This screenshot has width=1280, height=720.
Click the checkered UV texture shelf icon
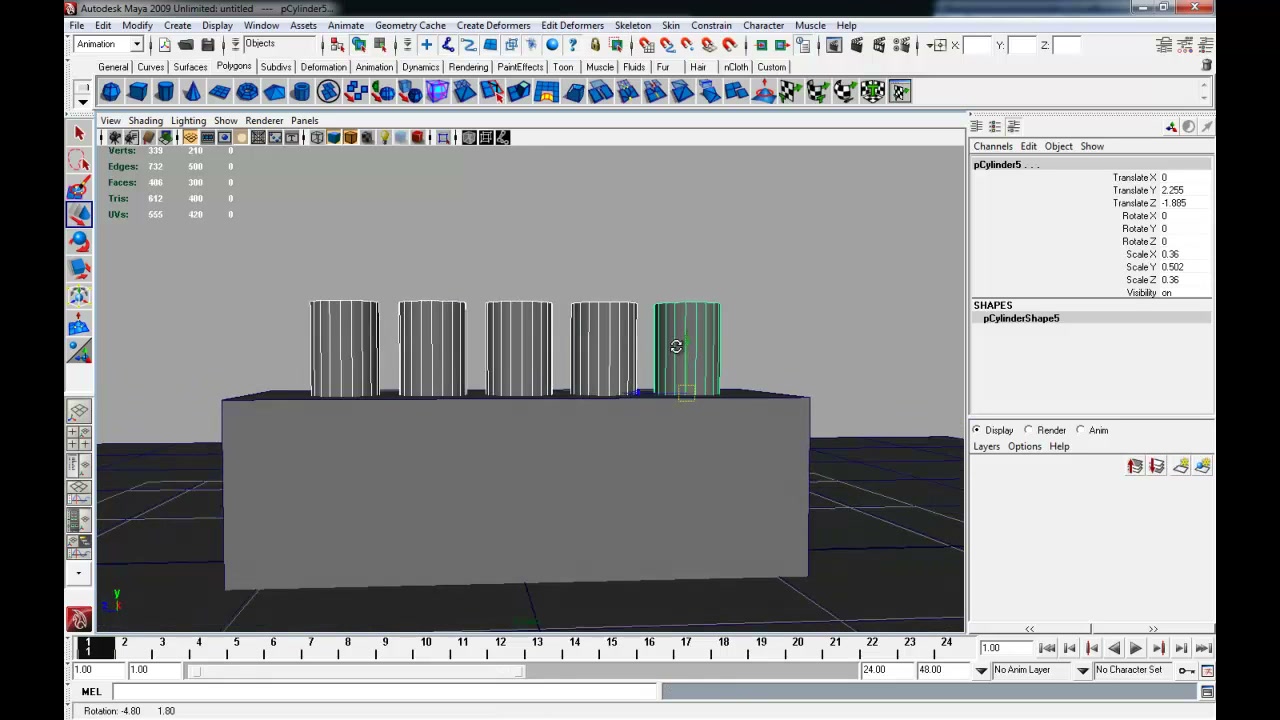click(x=791, y=92)
